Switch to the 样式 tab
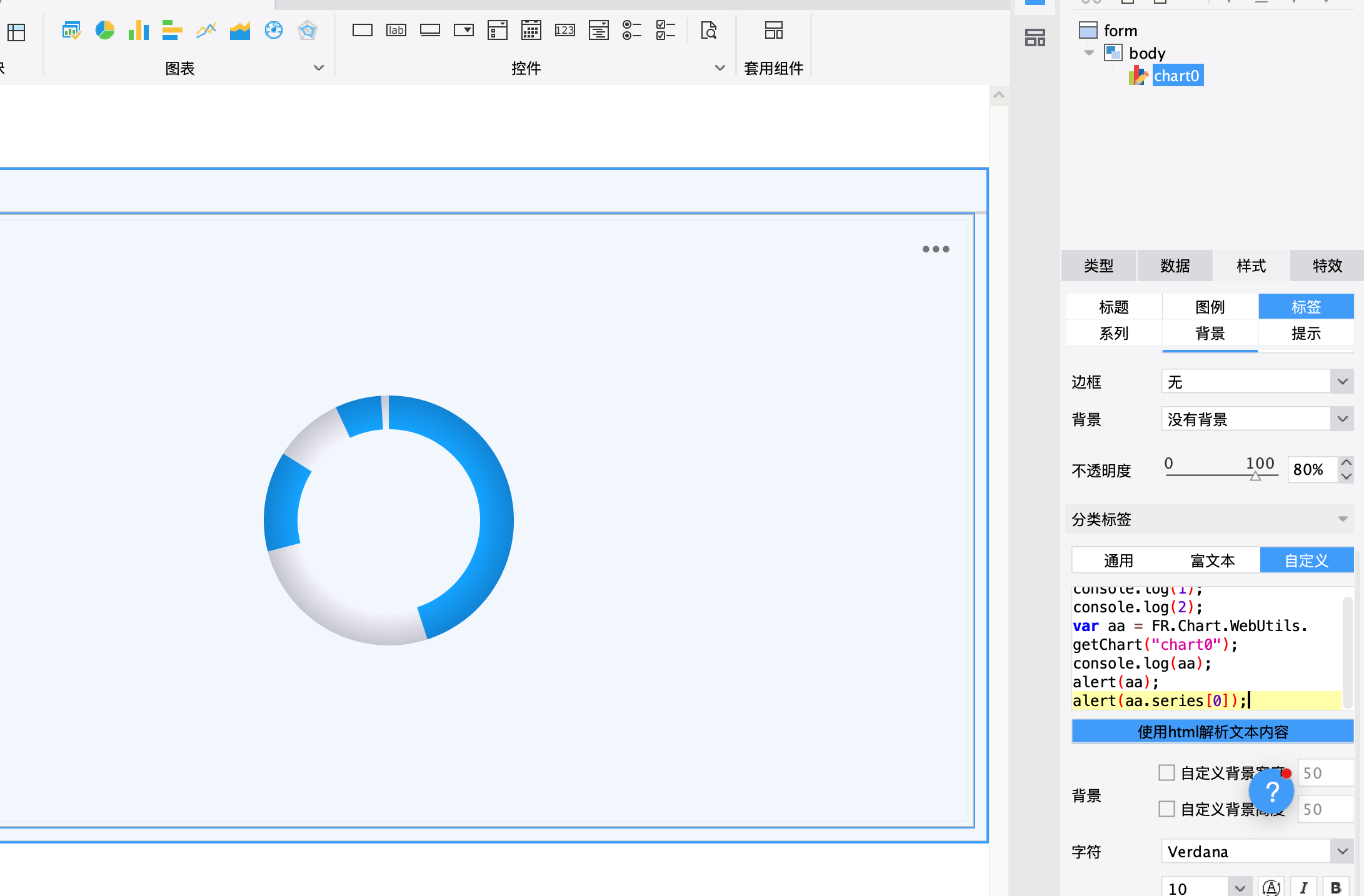The width and height of the screenshot is (1364, 896). [1251, 266]
